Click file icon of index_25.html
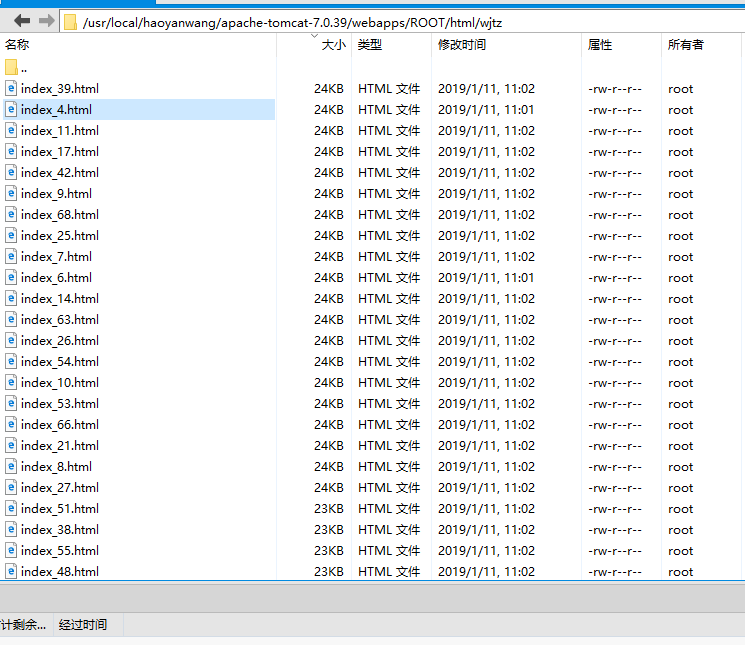745x645 pixels. tap(11, 236)
